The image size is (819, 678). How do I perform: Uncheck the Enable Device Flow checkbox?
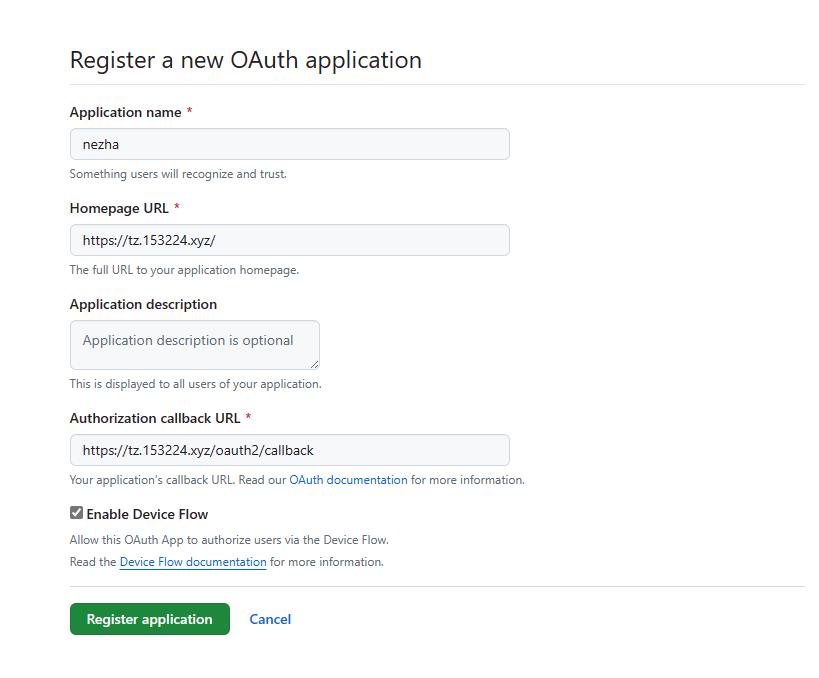coord(76,513)
